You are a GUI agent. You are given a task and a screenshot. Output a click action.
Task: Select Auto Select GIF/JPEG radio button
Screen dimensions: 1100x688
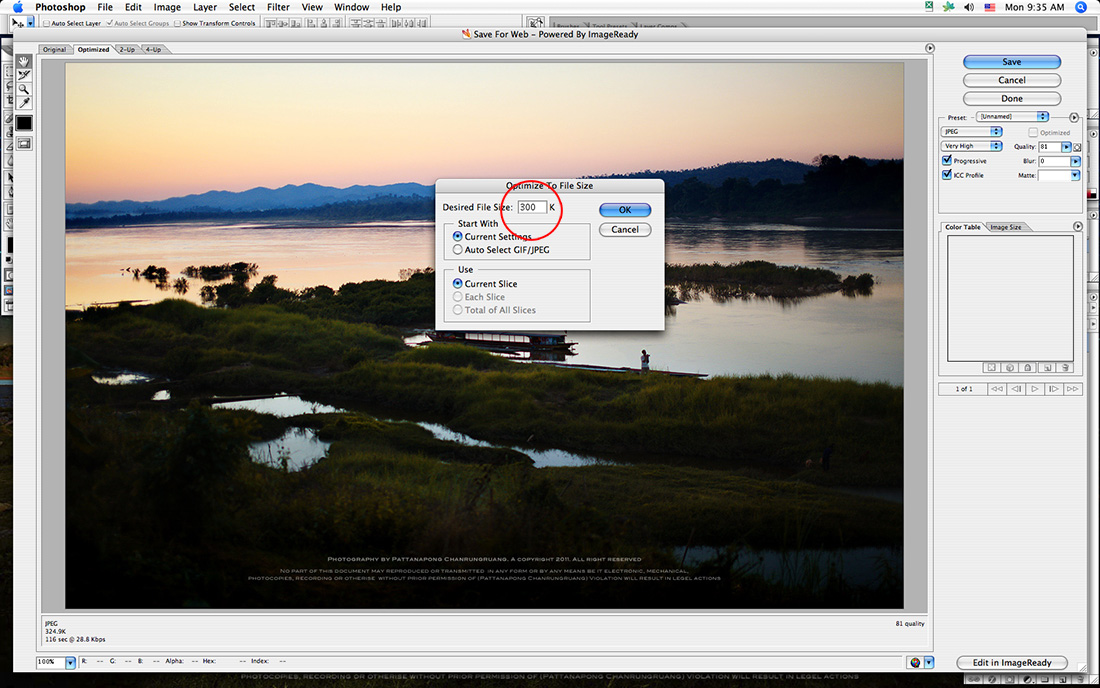click(458, 250)
